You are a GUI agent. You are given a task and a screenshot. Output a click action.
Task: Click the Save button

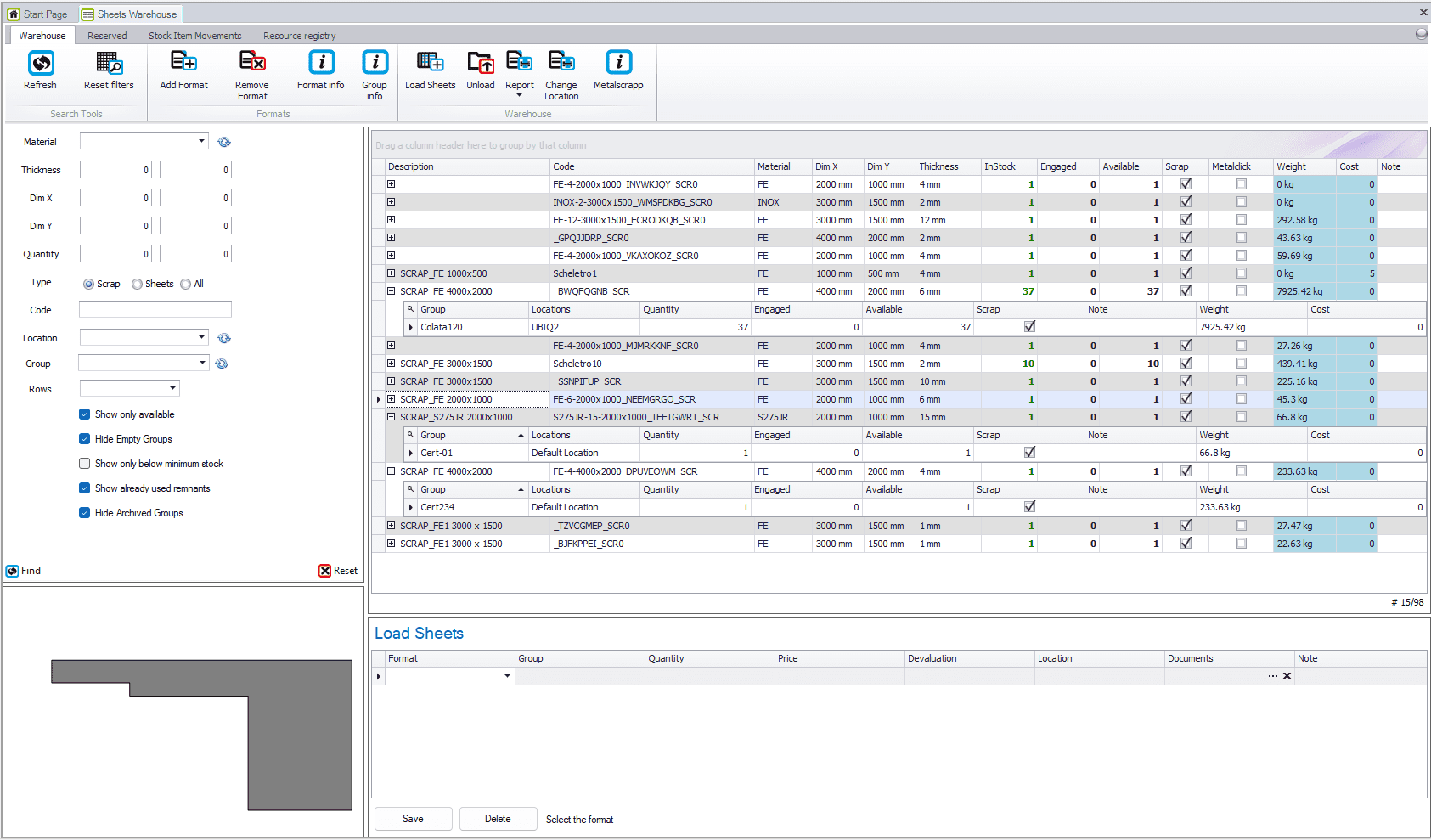(x=413, y=819)
